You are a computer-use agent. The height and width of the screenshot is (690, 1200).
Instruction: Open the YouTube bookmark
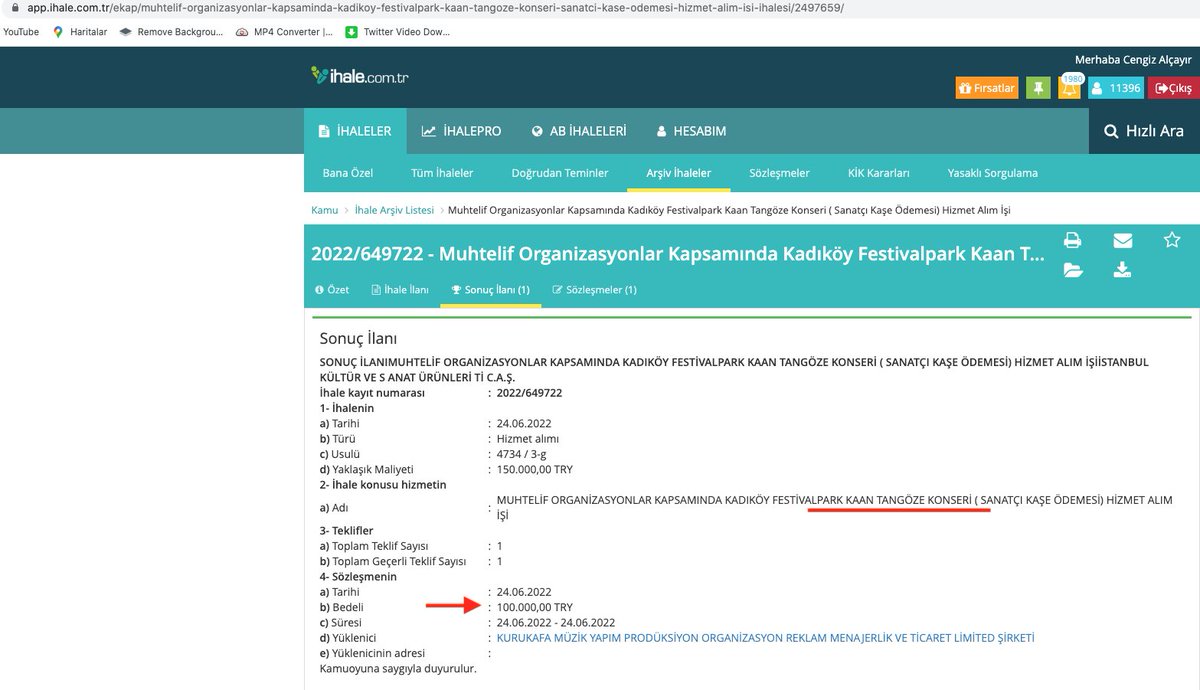click(x=21, y=32)
